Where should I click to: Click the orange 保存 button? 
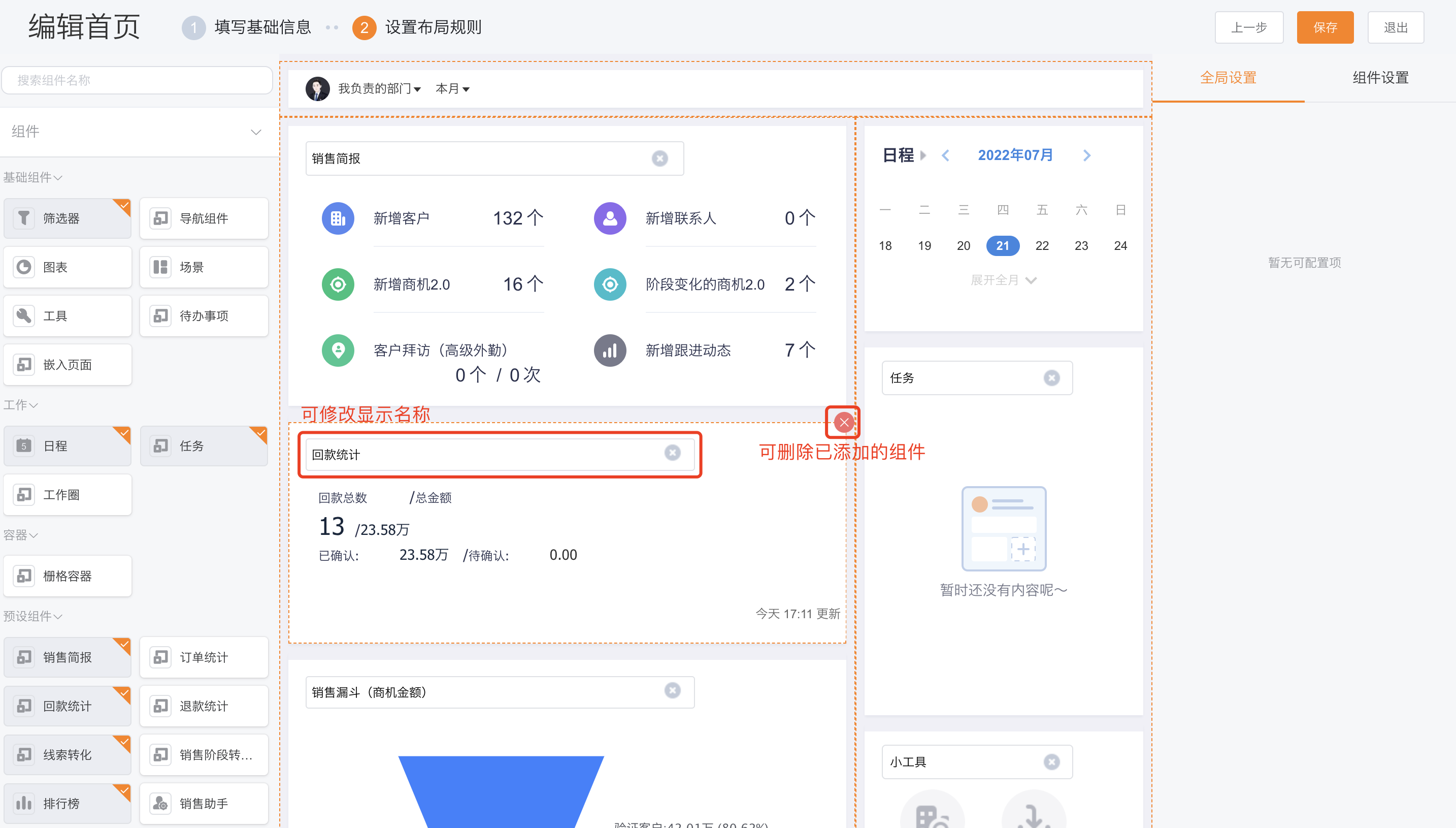[x=1326, y=27]
